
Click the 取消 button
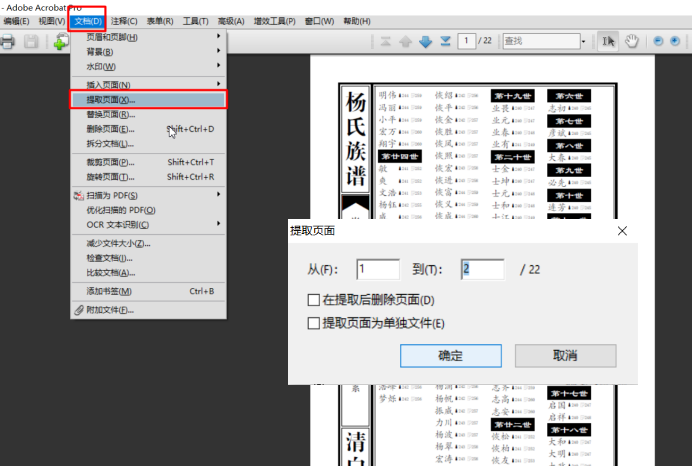click(x=565, y=356)
